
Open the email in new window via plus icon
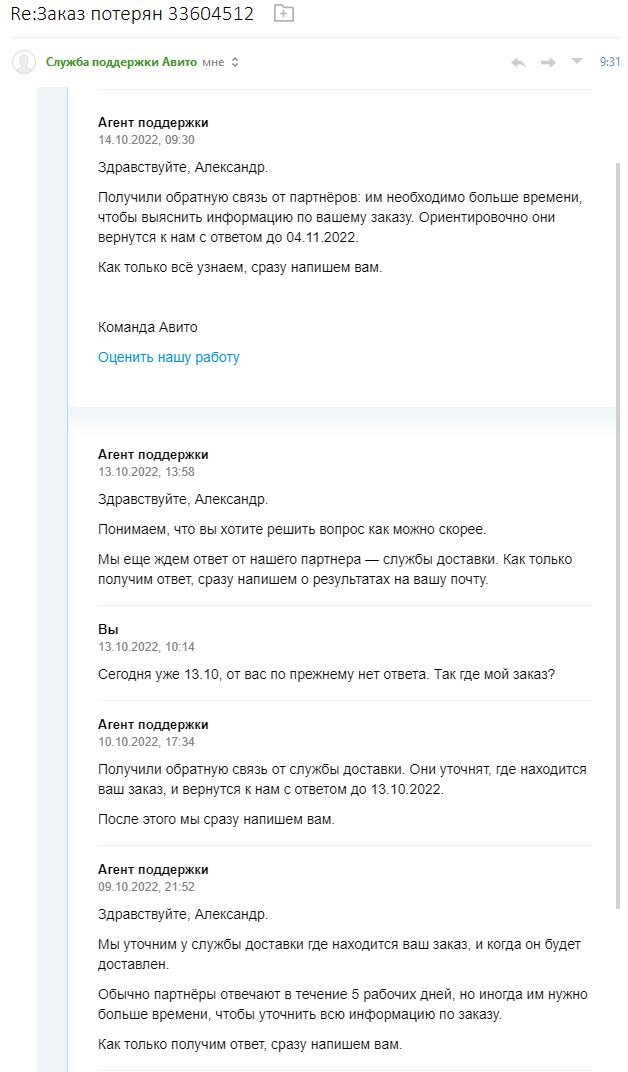tap(282, 15)
